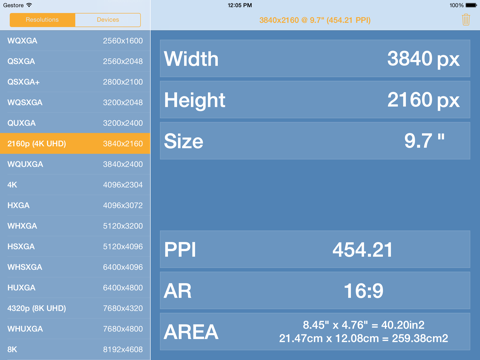
Task: Choose the 4K 4096x2304 row
Action: 75,185
